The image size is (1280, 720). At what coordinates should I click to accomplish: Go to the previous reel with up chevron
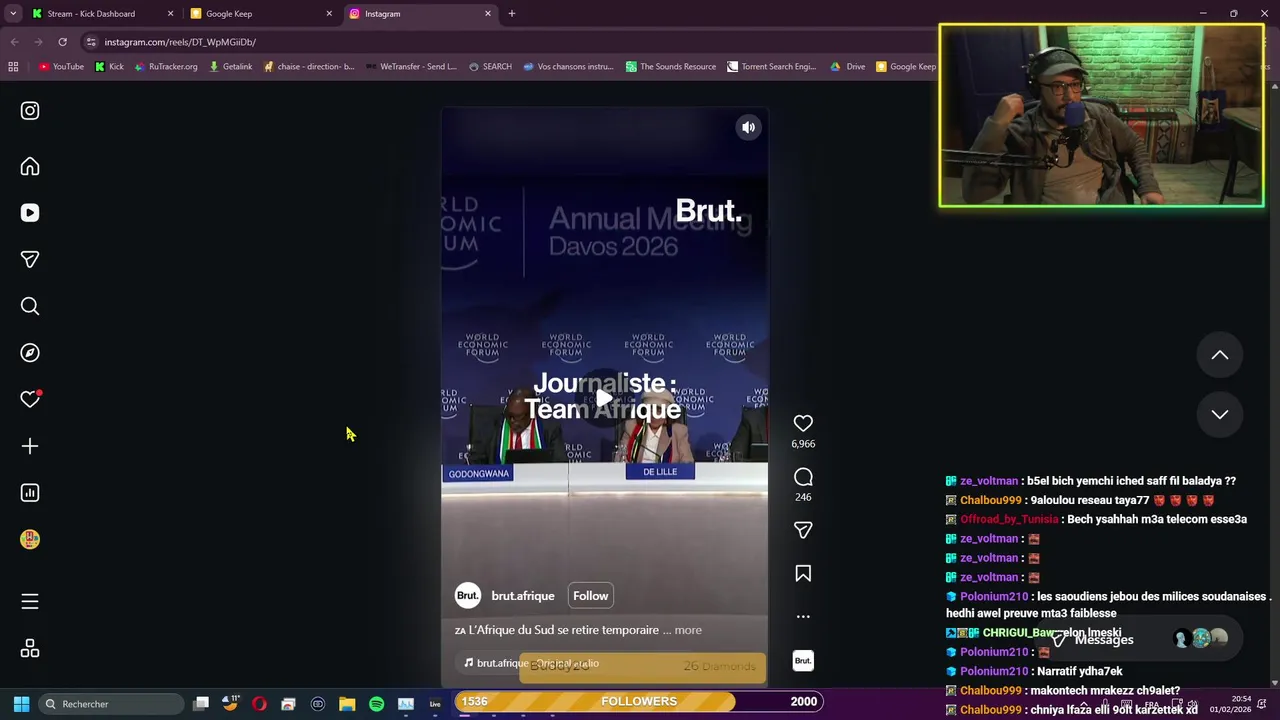click(1220, 355)
